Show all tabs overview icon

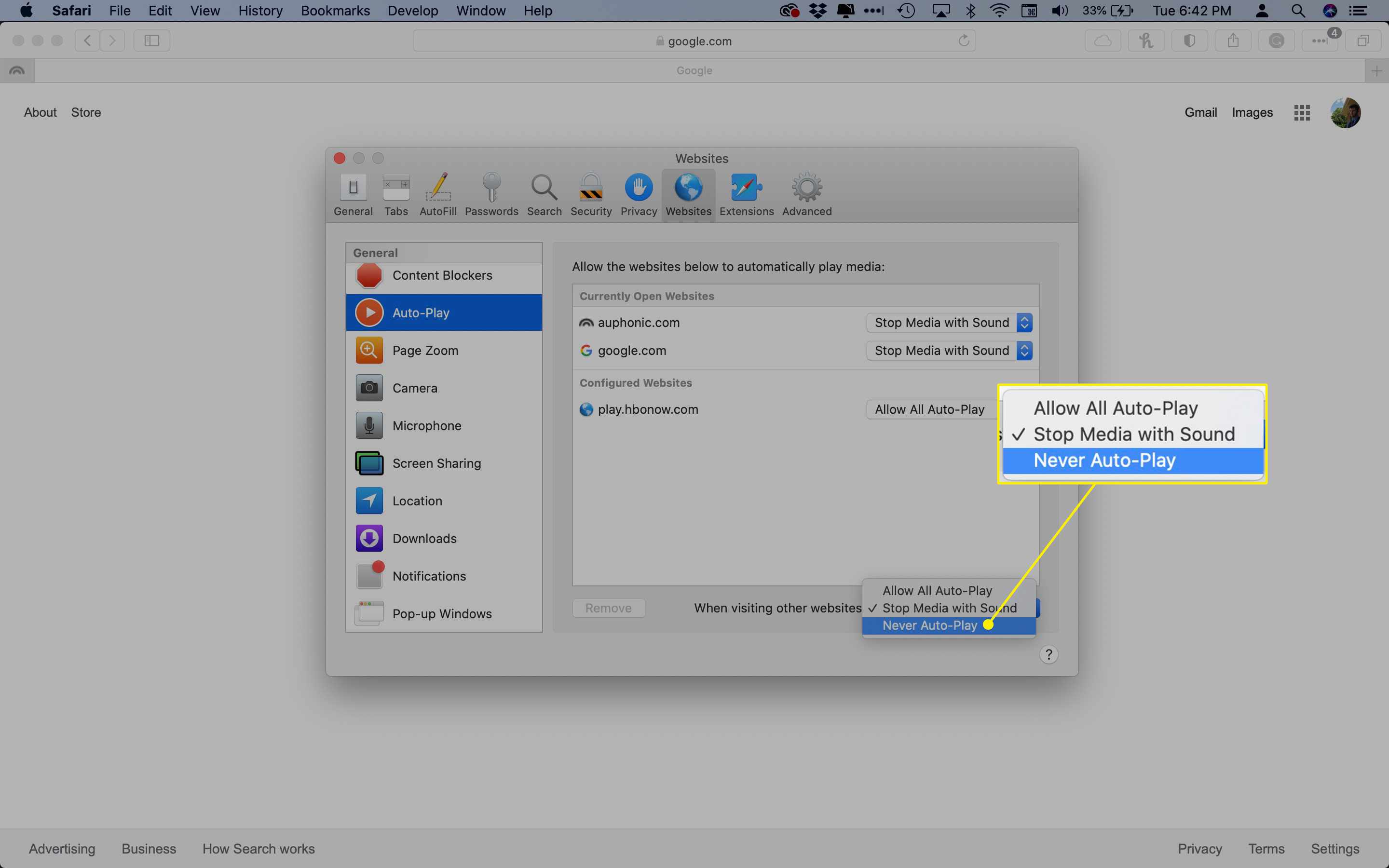(x=1363, y=40)
